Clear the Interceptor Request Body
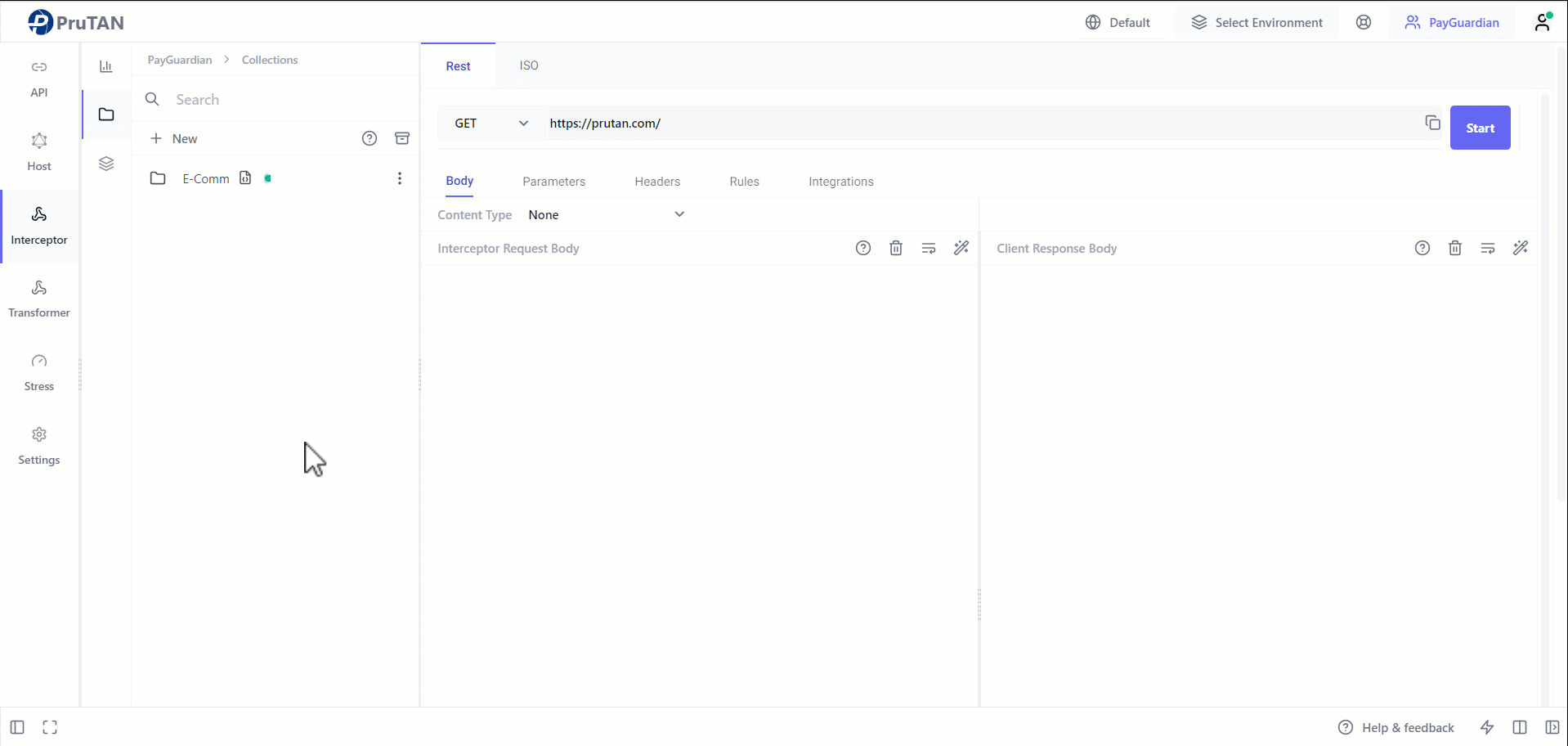Image resolution: width=1568 pixels, height=746 pixels. click(896, 248)
